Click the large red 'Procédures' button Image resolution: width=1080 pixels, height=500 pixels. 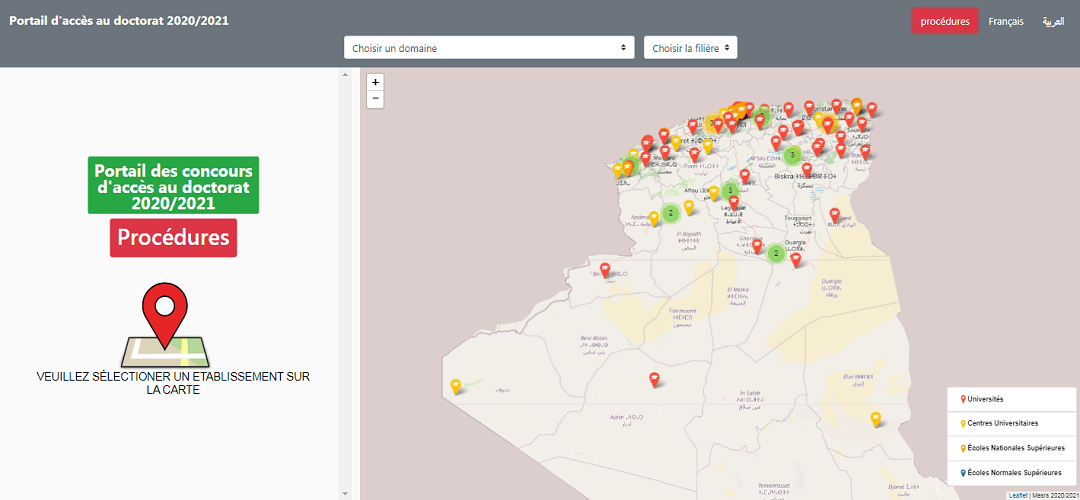(173, 238)
